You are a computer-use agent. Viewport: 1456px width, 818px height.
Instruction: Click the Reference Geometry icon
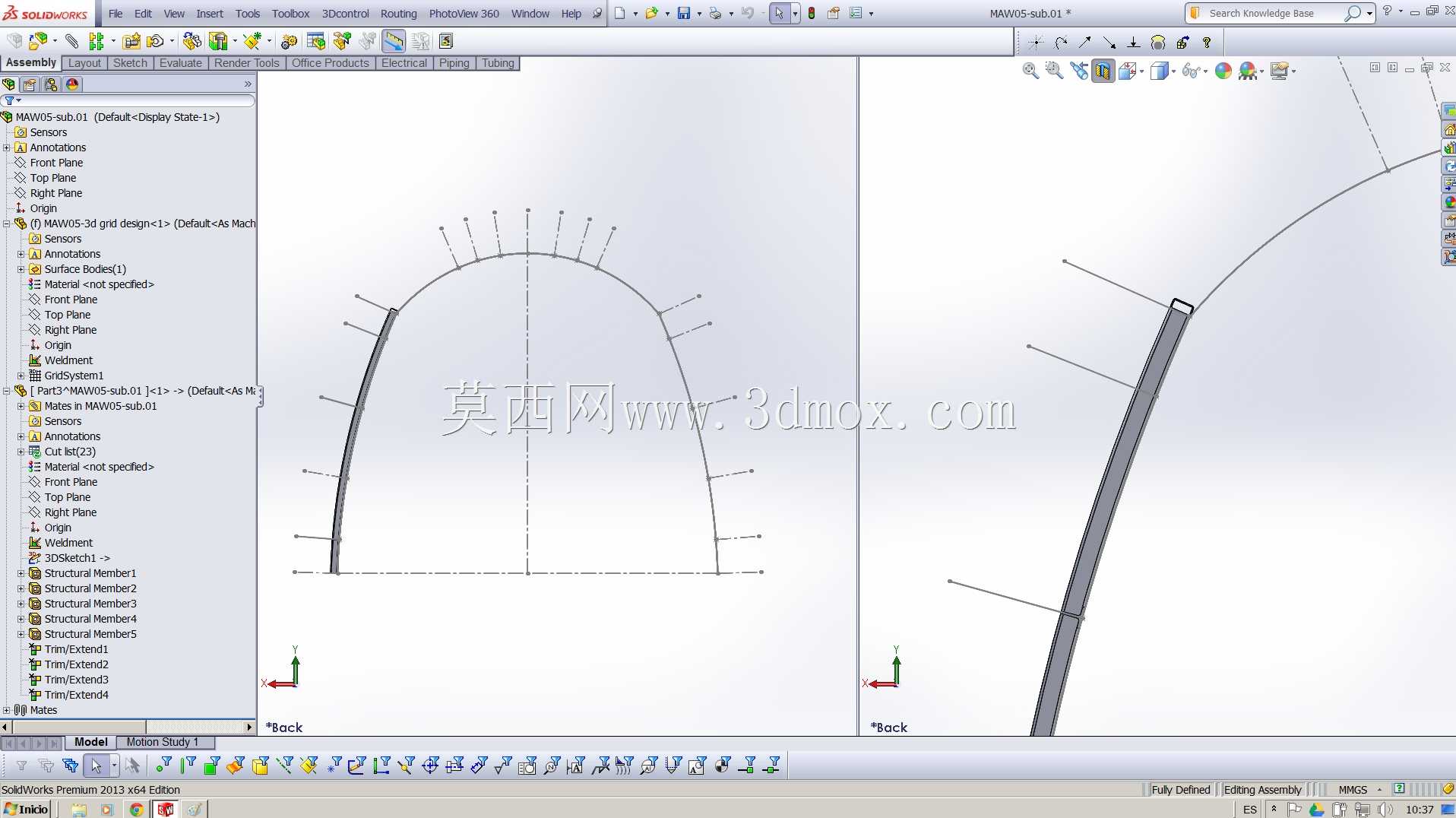252,41
